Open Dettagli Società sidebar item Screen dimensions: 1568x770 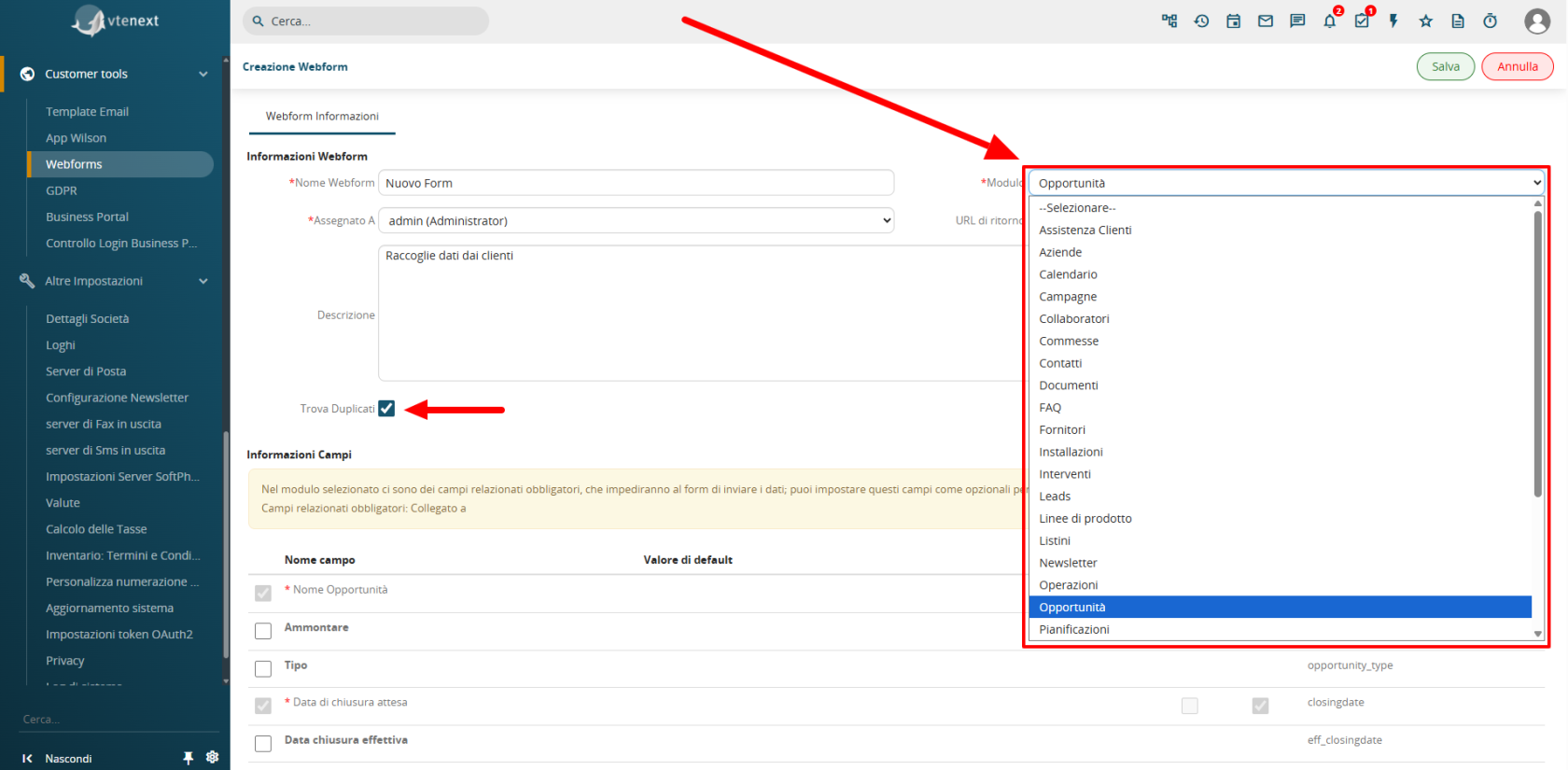point(87,318)
